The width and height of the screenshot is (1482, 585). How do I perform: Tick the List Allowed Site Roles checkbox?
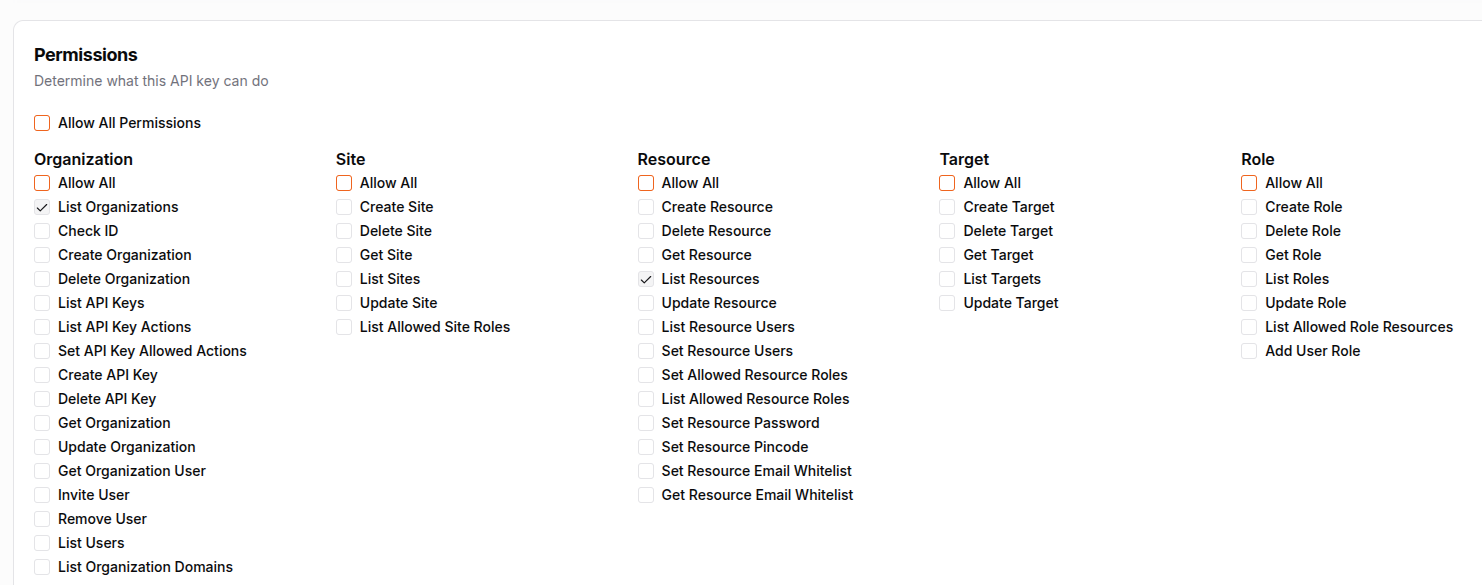click(344, 327)
